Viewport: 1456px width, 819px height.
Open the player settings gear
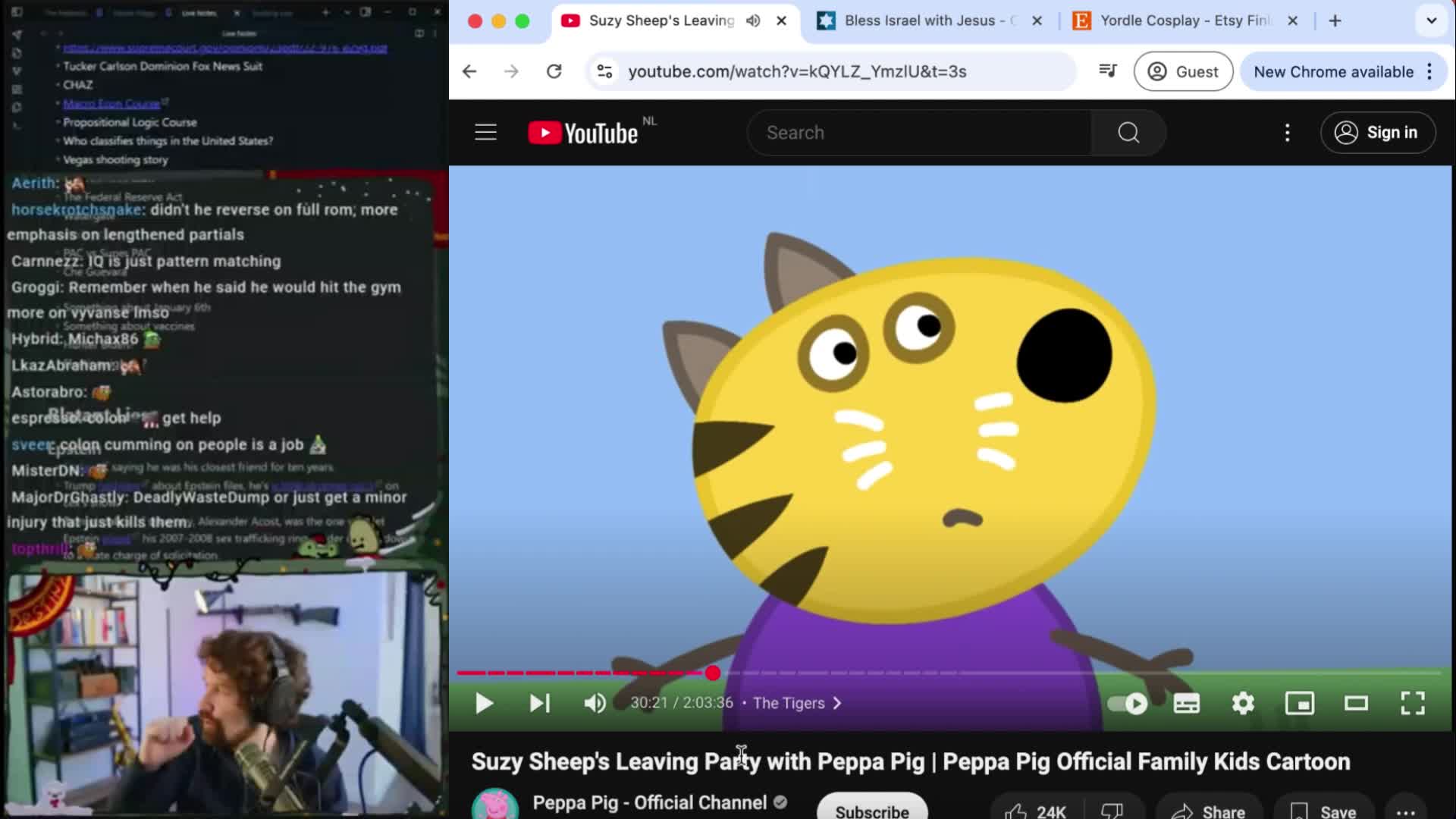(1242, 703)
